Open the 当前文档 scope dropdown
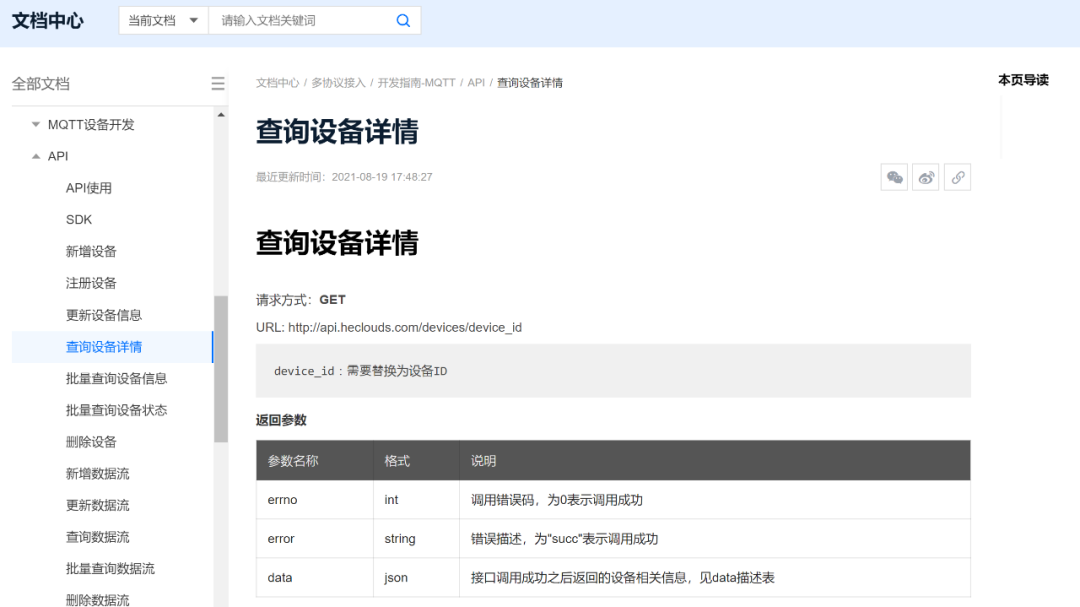Viewport: 1080px width, 607px height. click(162, 19)
